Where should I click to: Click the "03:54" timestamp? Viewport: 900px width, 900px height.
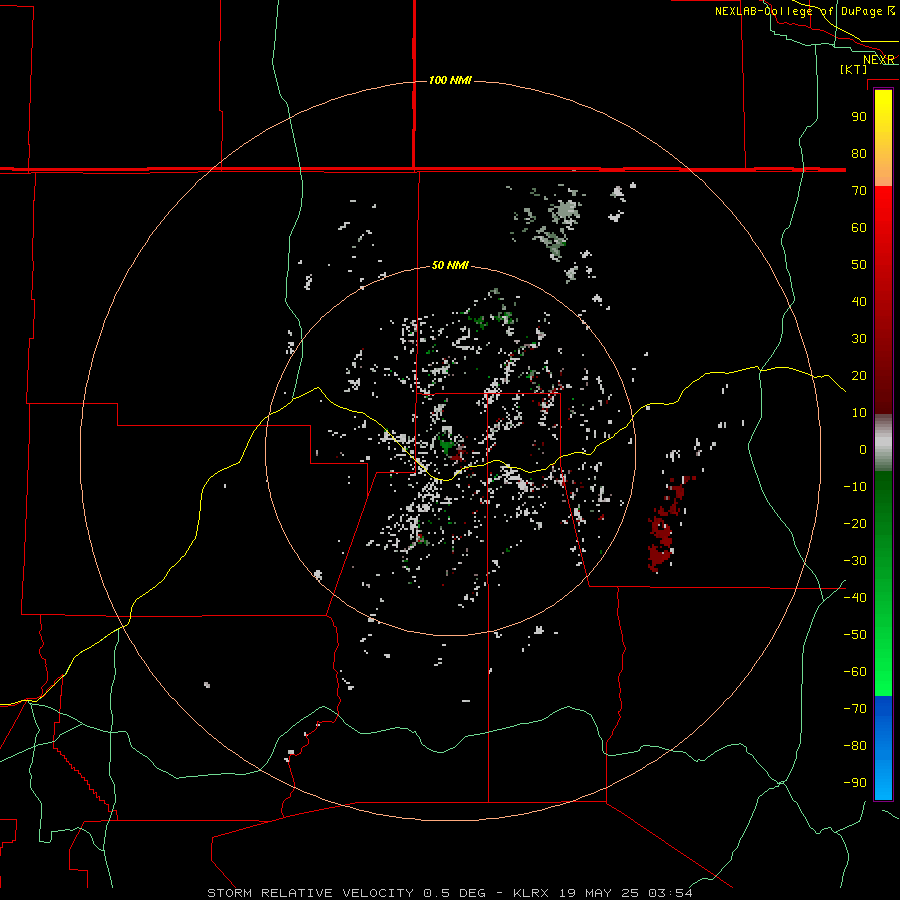670,893
